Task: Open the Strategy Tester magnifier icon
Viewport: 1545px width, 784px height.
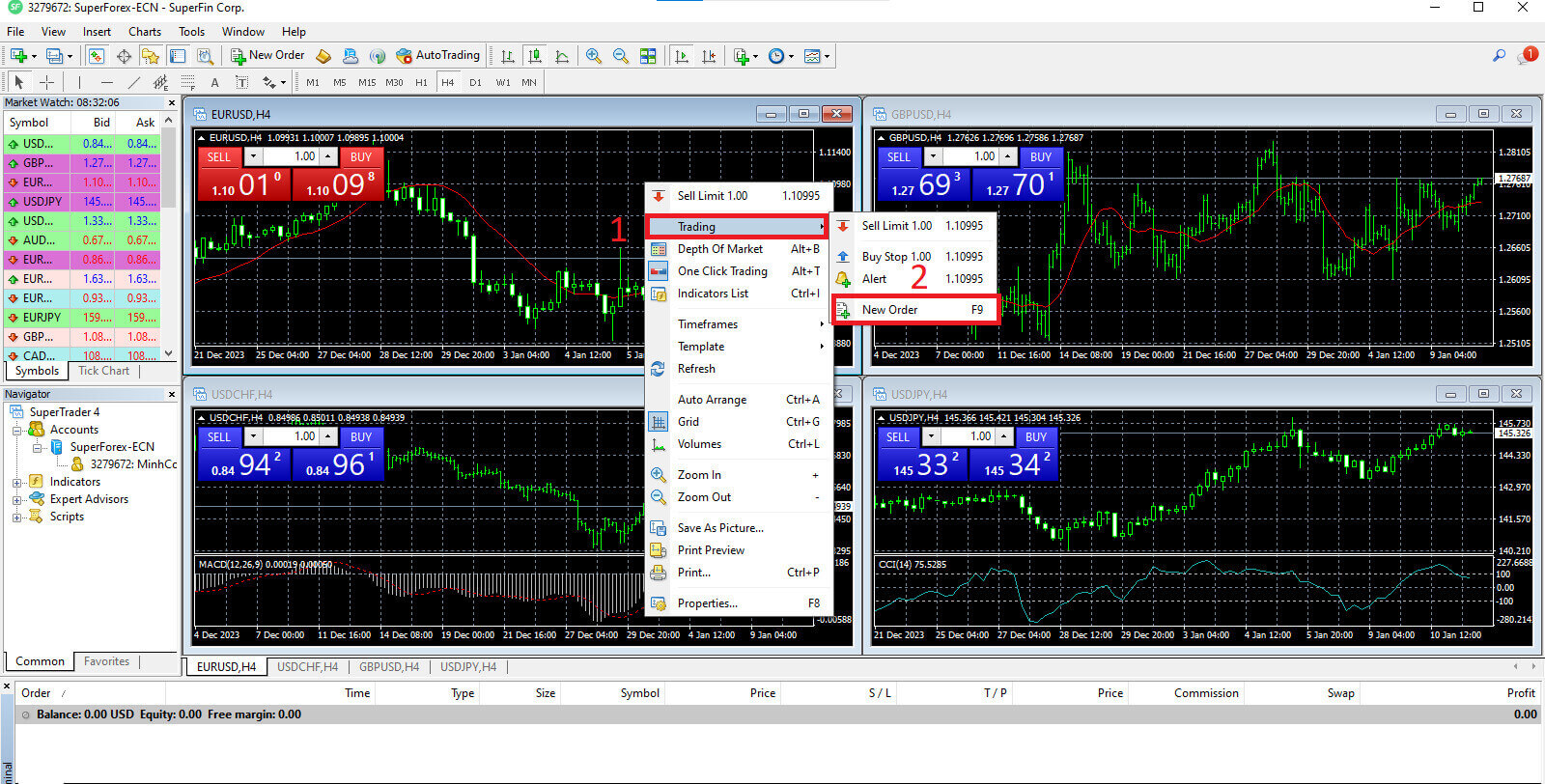Action: pyautogui.click(x=205, y=56)
